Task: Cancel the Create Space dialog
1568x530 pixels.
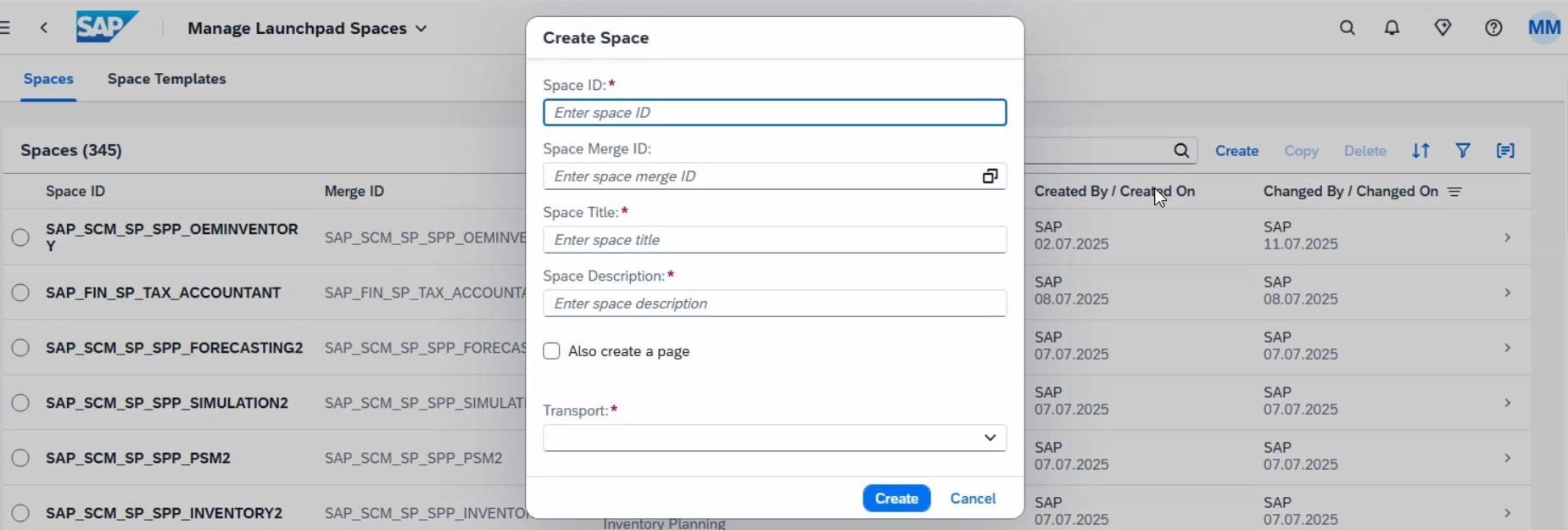Action: tap(973, 499)
